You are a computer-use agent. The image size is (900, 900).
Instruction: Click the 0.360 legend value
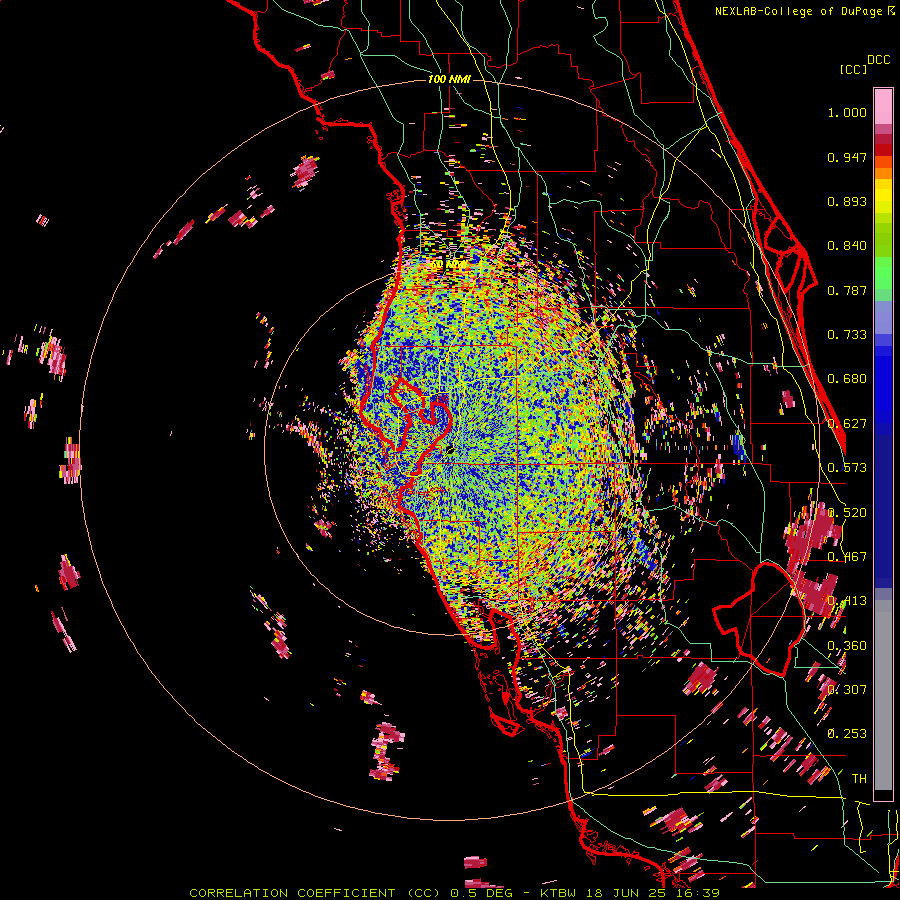point(847,646)
